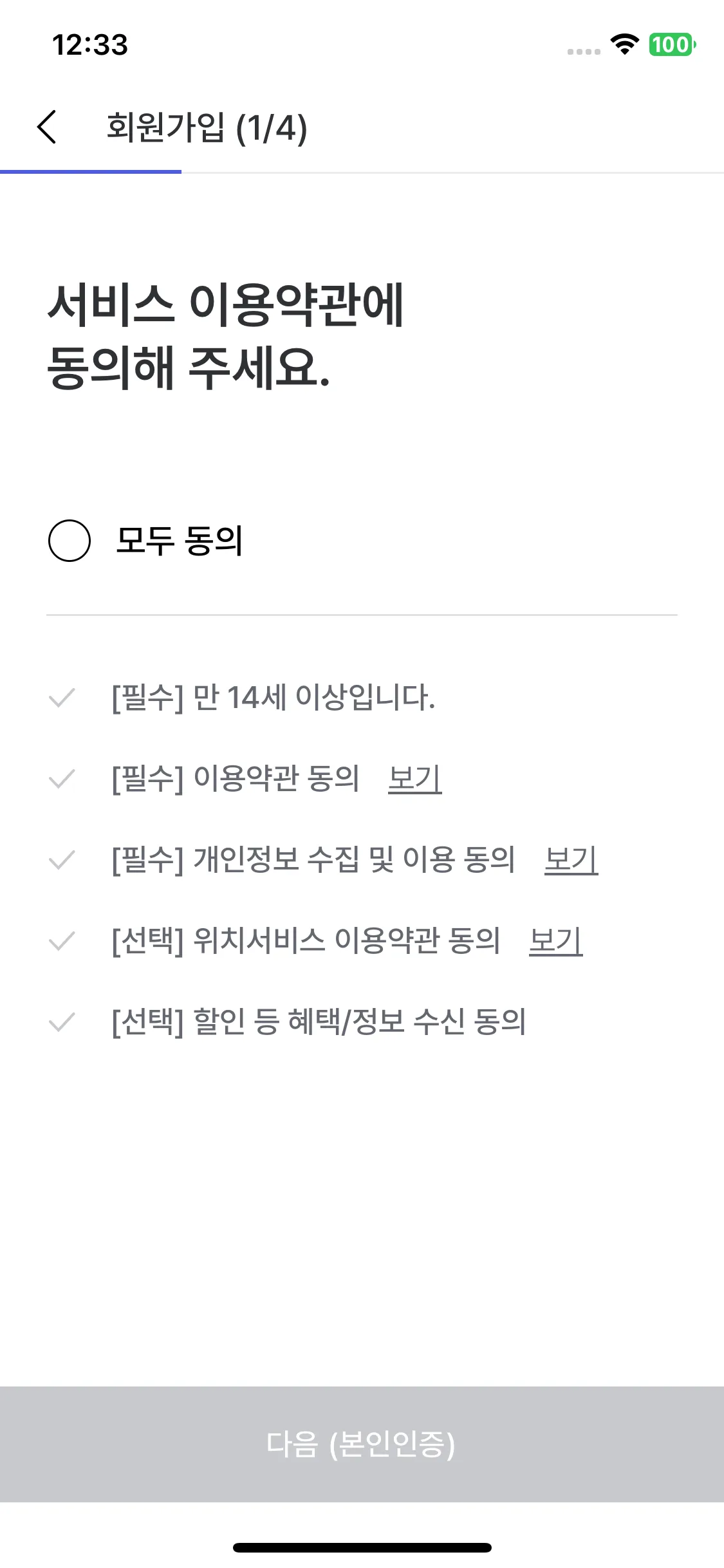Image resolution: width=724 pixels, height=1568 pixels.
Task: Tap '[선택] 할인 등 혜택/정보 수신 동의' text
Action: [x=319, y=1022]
